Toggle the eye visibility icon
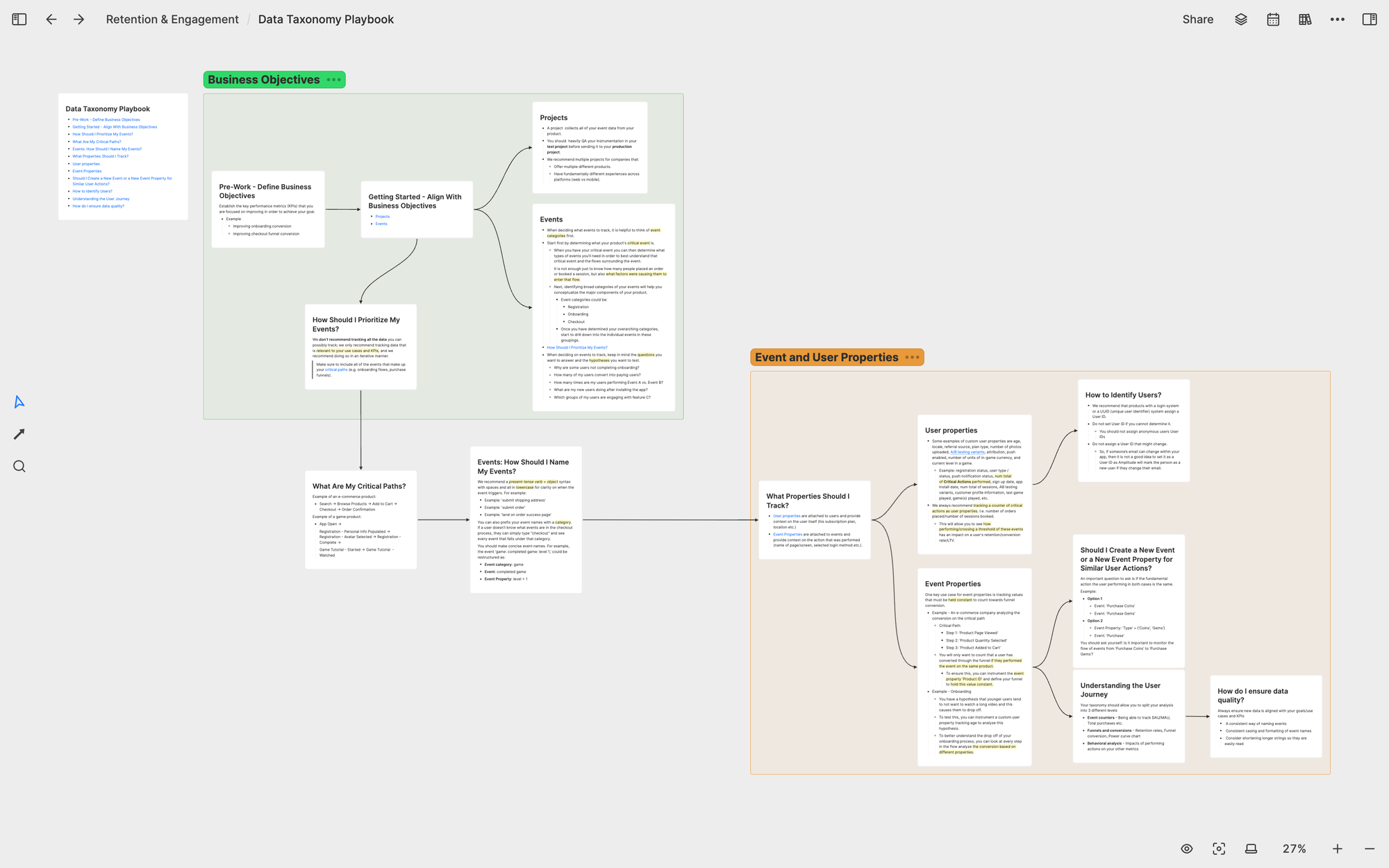The height and width of the screenshot is (868, 1389). [x=1187, y=849]
